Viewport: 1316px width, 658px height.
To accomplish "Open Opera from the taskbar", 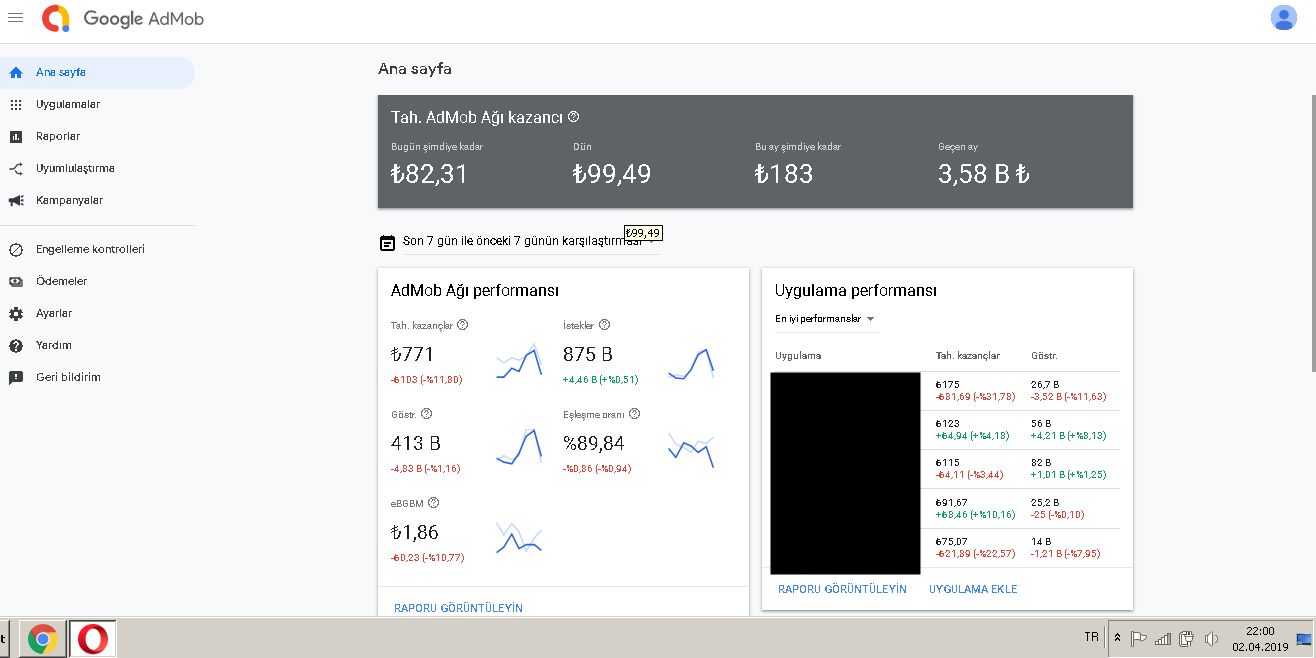I will [x=93, y=638].
